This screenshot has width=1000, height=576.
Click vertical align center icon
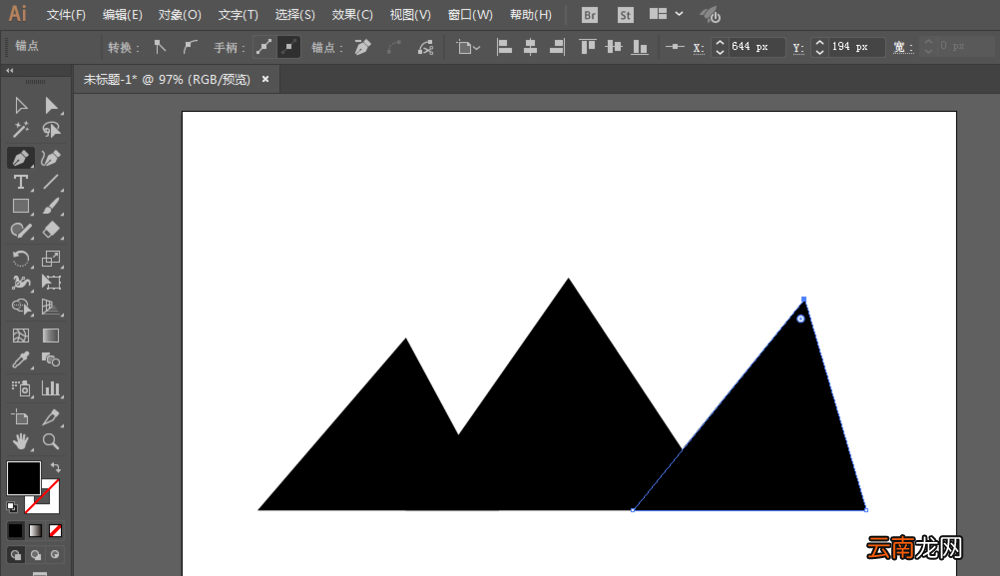pos(614,47)
